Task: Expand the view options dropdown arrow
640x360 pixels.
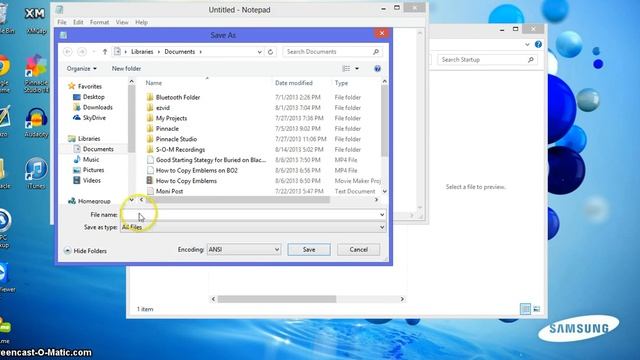Action: 357,69
